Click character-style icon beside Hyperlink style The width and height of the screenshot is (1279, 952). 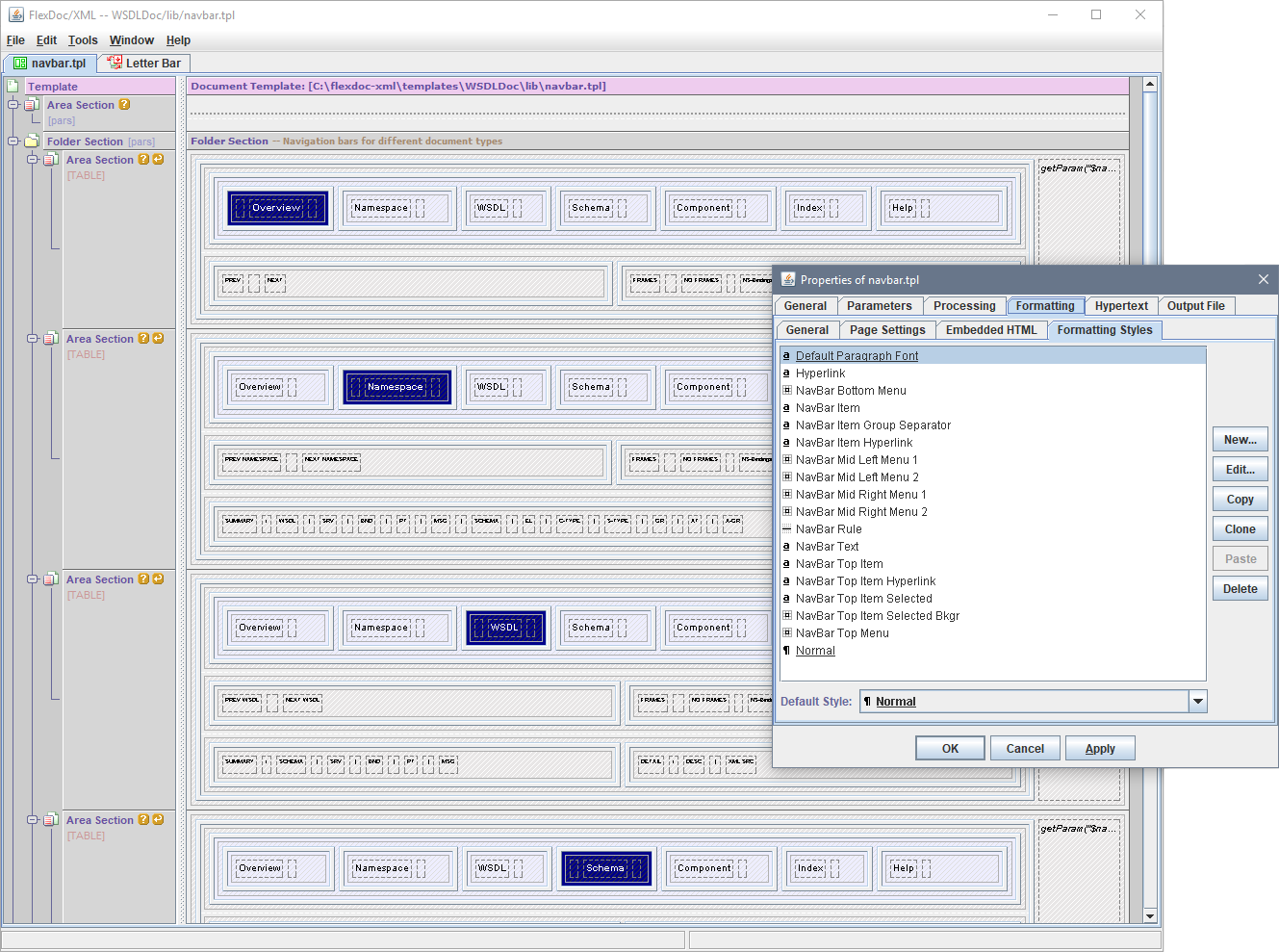pyautogui.click(x=786, y=373)
